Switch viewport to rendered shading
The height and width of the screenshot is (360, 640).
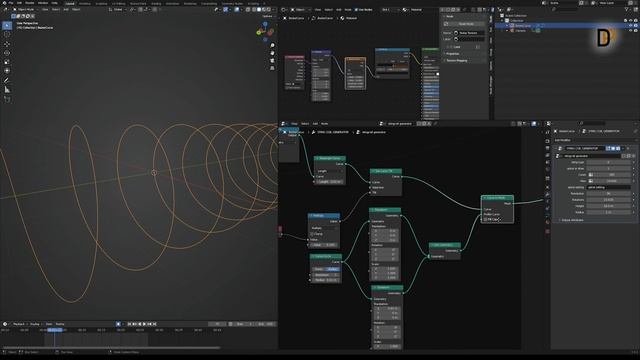[x=269, y=9]
